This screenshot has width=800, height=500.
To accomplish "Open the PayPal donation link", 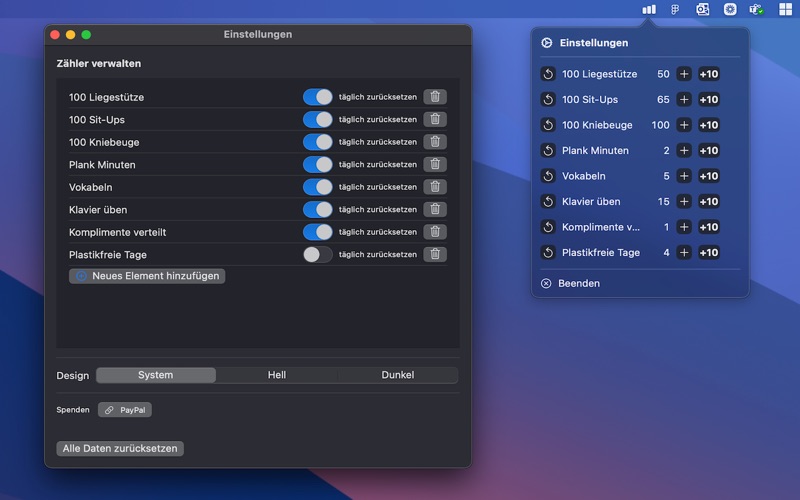I will [x=125, y=410].
